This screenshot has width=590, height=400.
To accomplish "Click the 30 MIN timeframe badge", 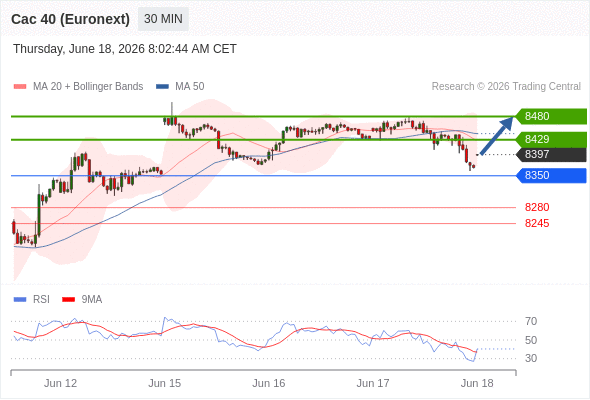I will [x=163, y=19].
